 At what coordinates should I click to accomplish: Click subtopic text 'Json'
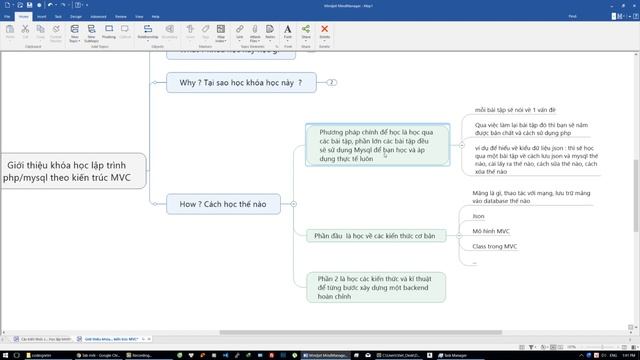(x=478, y=216)
